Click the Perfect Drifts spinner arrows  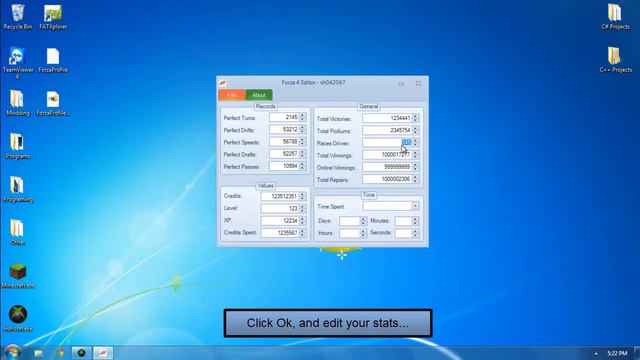click(x=302, y=130)
